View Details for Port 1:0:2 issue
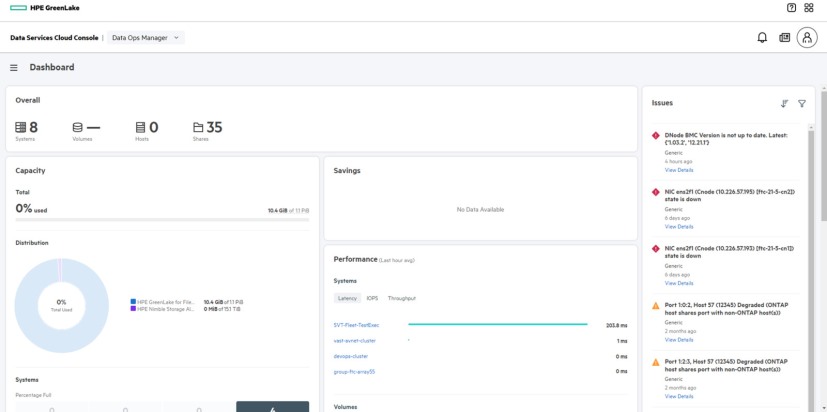 coord(679,340)
